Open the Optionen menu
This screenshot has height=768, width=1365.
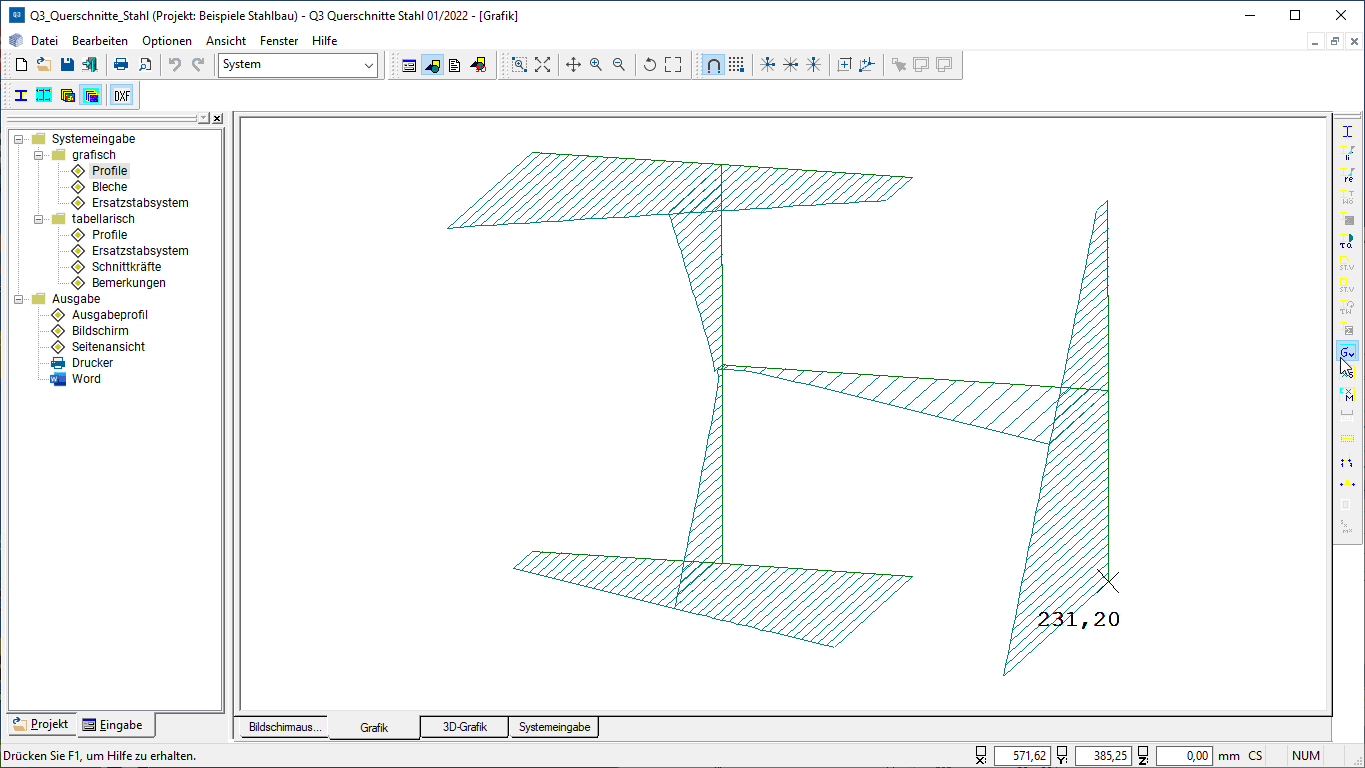click(x=167, y=41)
